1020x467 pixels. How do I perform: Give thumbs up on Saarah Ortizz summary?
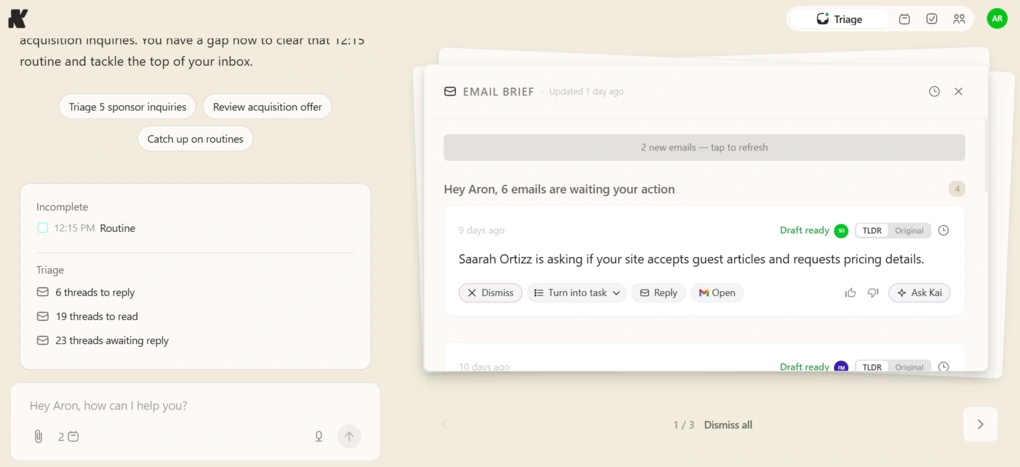tap(850, 293)
